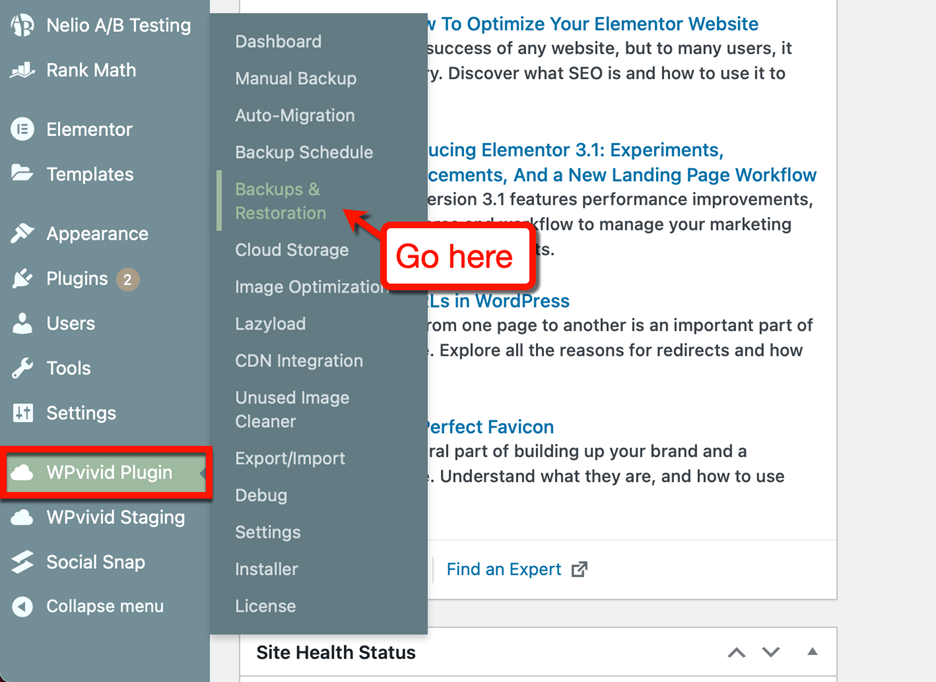
Task: Open Cloud Storage submenu item
Action: [x=292, y=250]
